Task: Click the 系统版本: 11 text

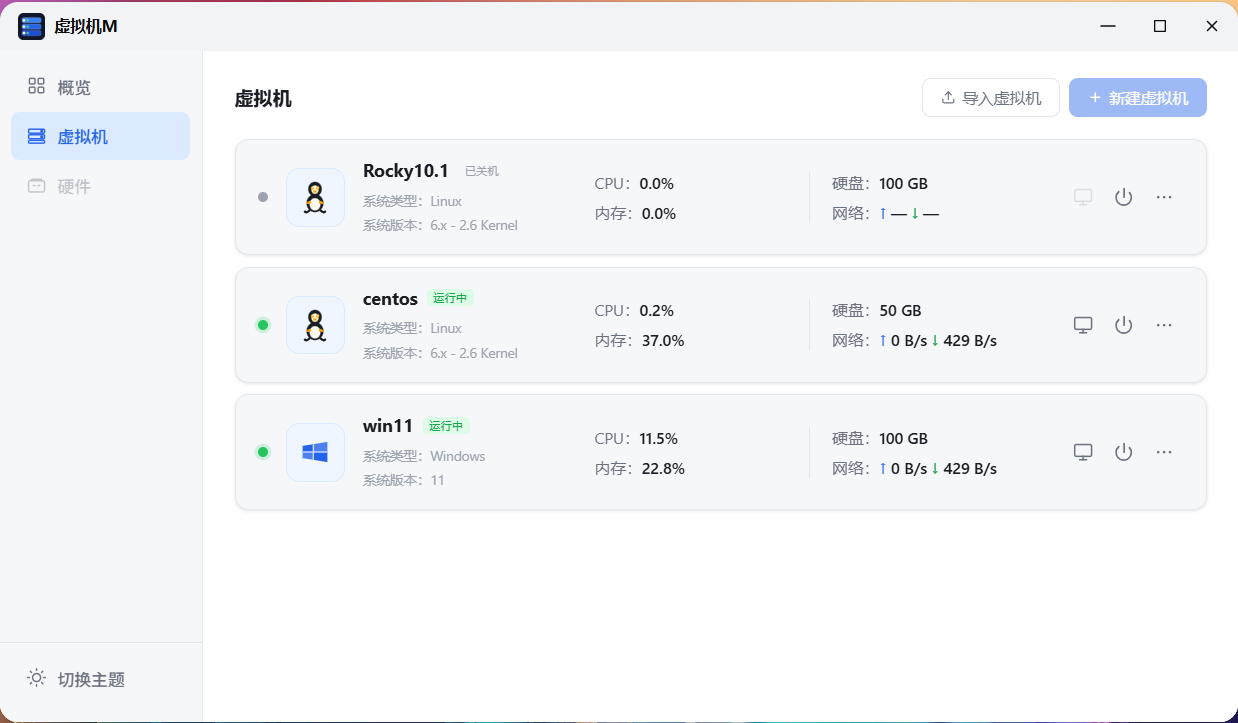Action: 404,480
